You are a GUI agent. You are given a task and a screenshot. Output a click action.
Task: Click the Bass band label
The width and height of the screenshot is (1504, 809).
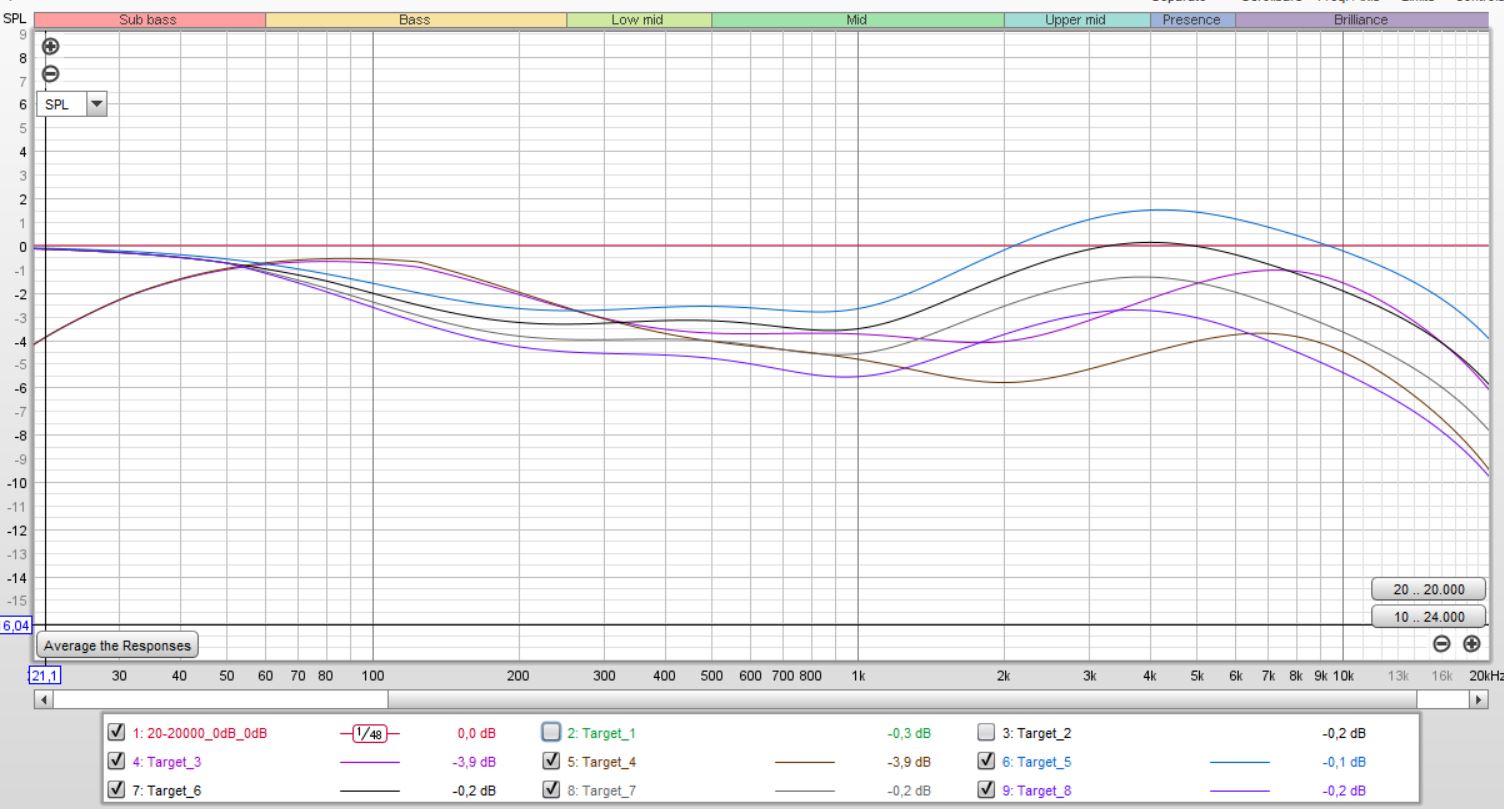click(x=415, y=19)
